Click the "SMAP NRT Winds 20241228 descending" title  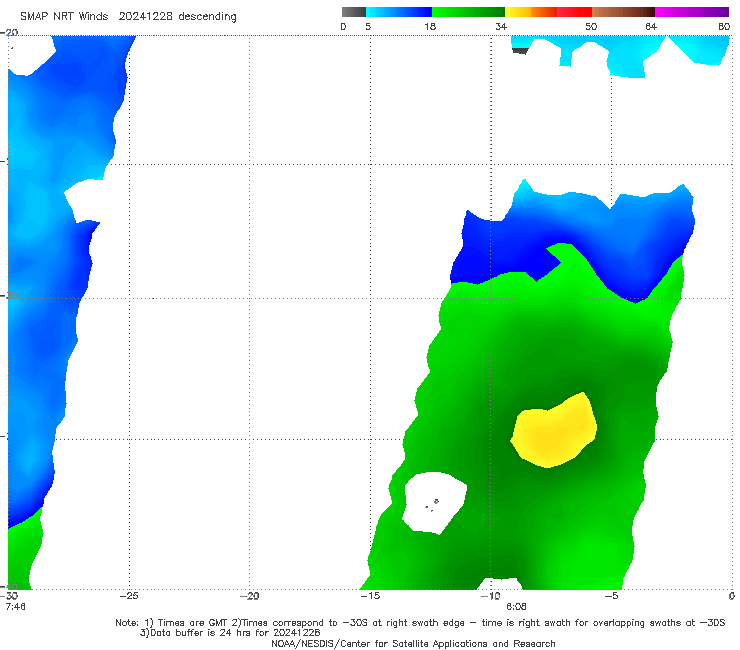pos(128,16)
